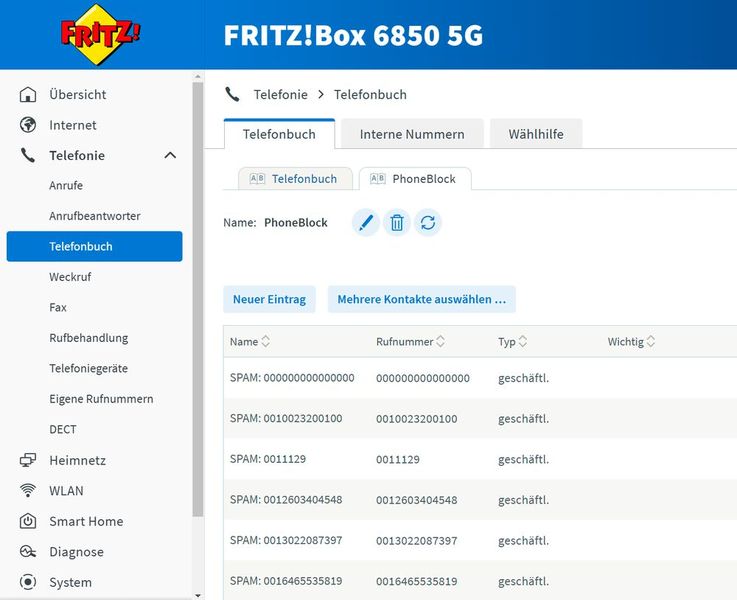Select entry SPAM: 0016465535819
This screenshot has height=600, width=737.
pos(286,581)
